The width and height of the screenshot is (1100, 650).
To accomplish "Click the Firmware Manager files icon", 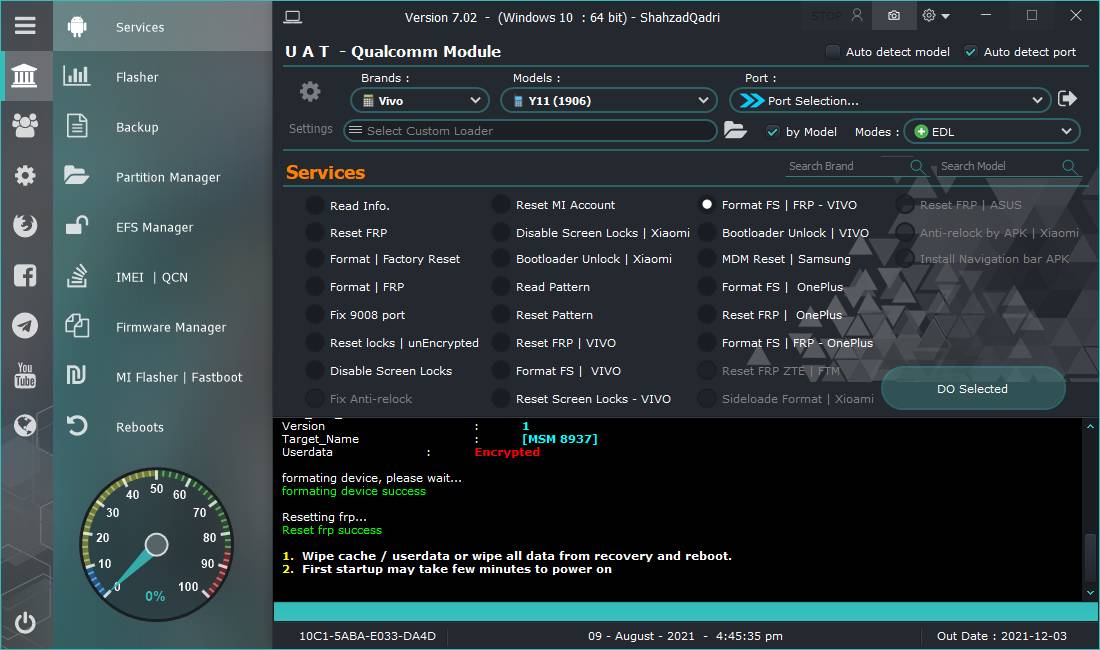I will [76, 325].
